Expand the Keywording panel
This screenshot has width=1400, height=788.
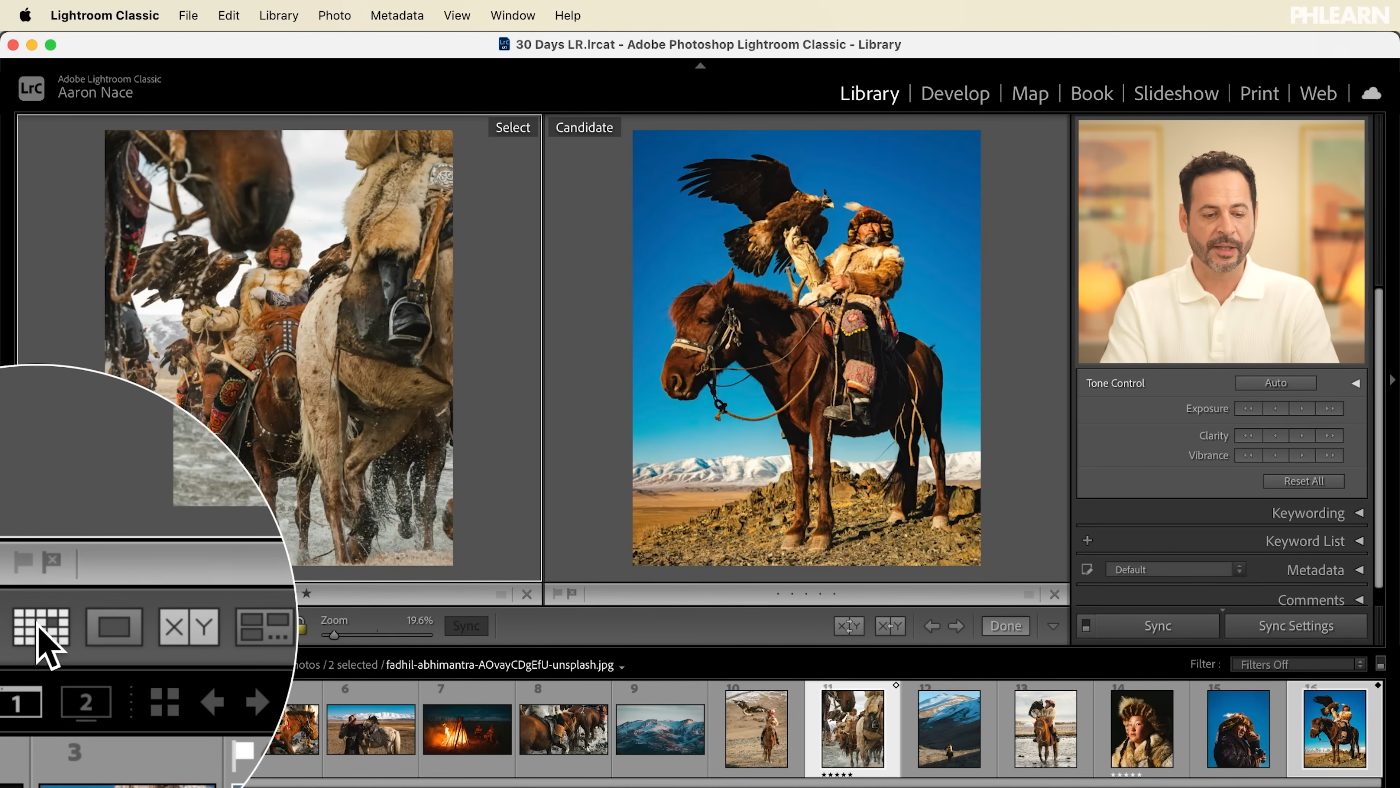(x=1359, y=513)
